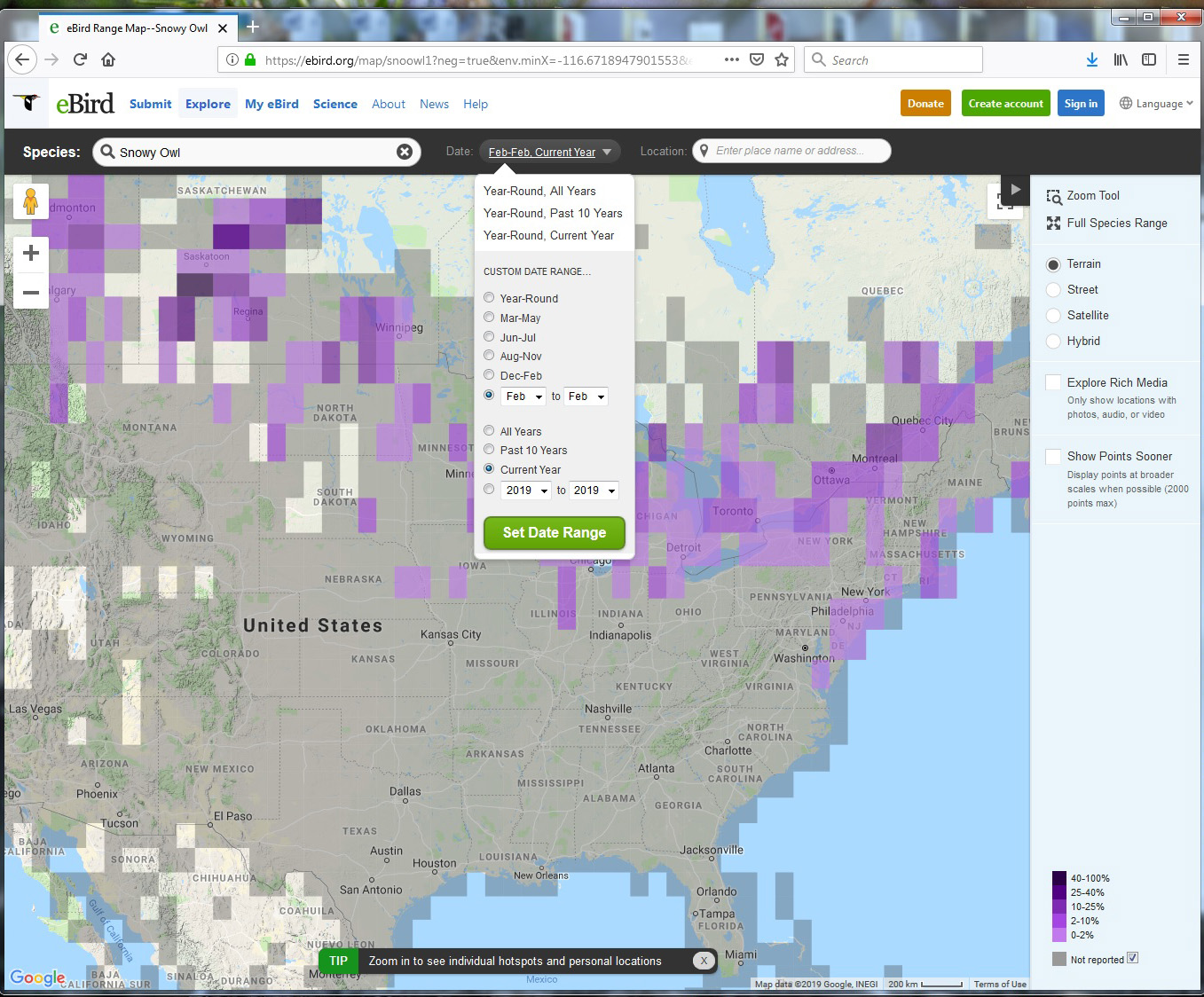
Task: Close the eBird Range Map tab
Action: 223,28
